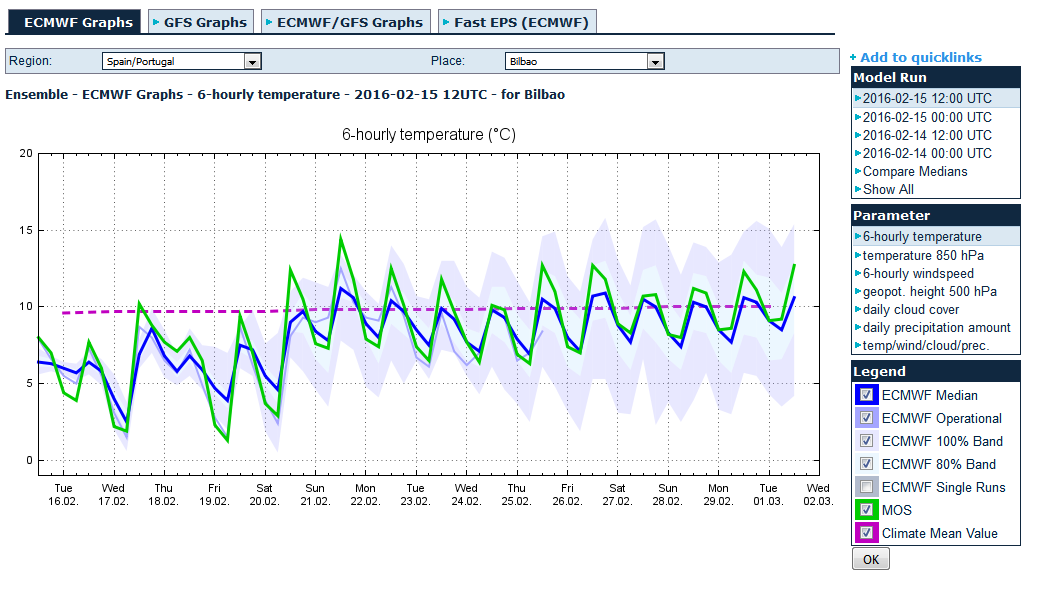Choose the daily precipitation amount parameter
Screen dimensions: 1048x589
(x=936, y=328)
